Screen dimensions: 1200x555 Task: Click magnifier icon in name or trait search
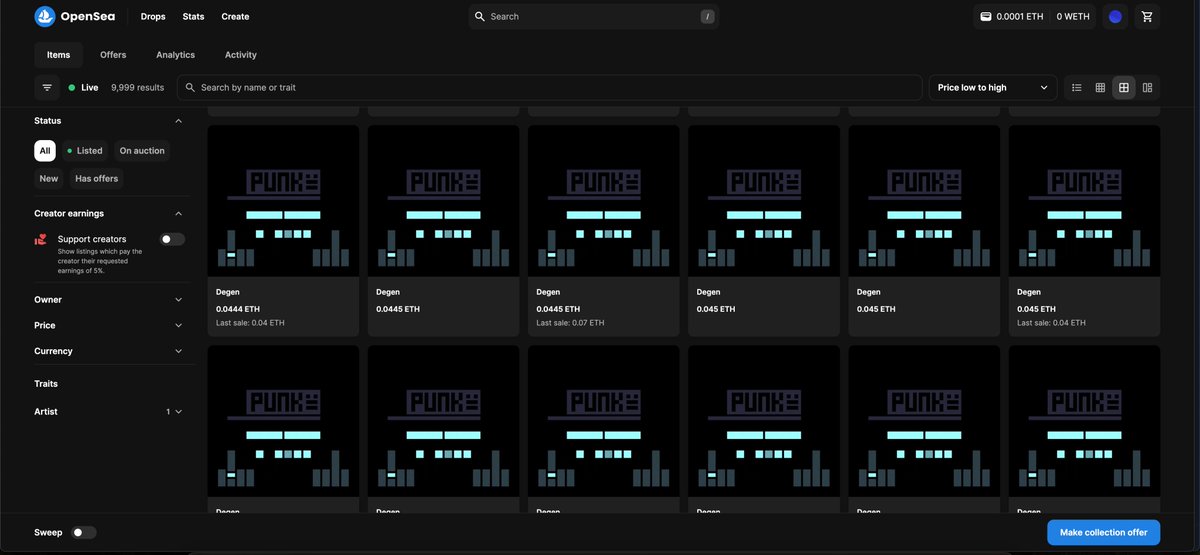[x=190, y=88]
